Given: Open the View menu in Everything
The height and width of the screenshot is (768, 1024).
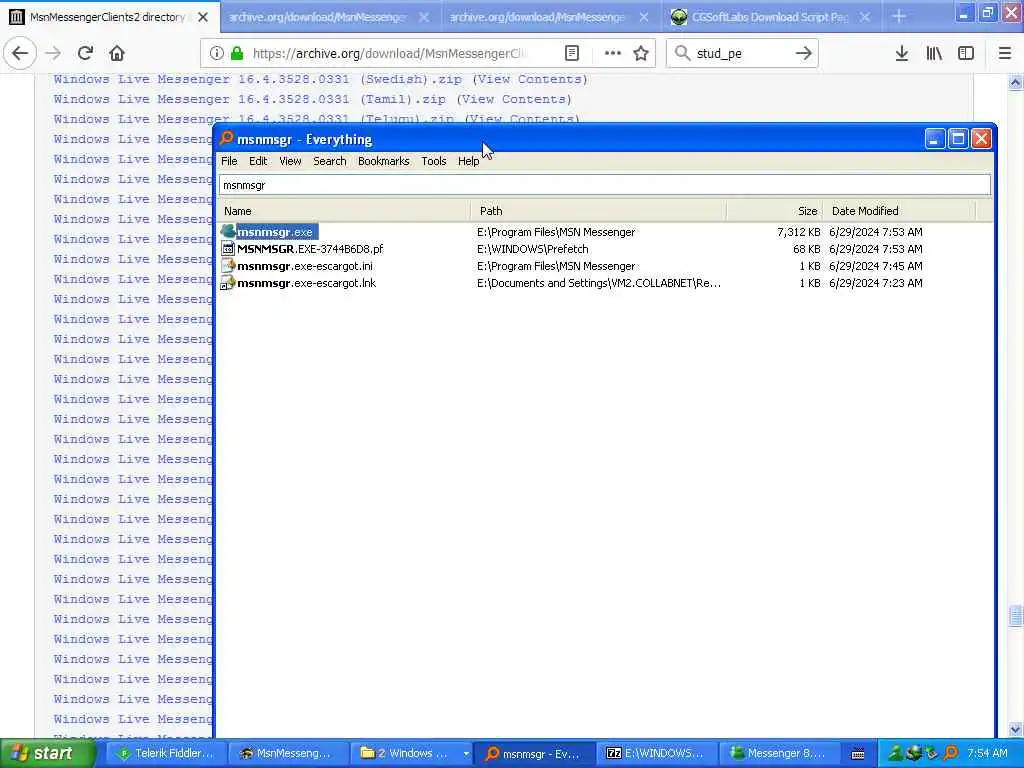Looking at the screenshot, I should [x=290, y=161].
